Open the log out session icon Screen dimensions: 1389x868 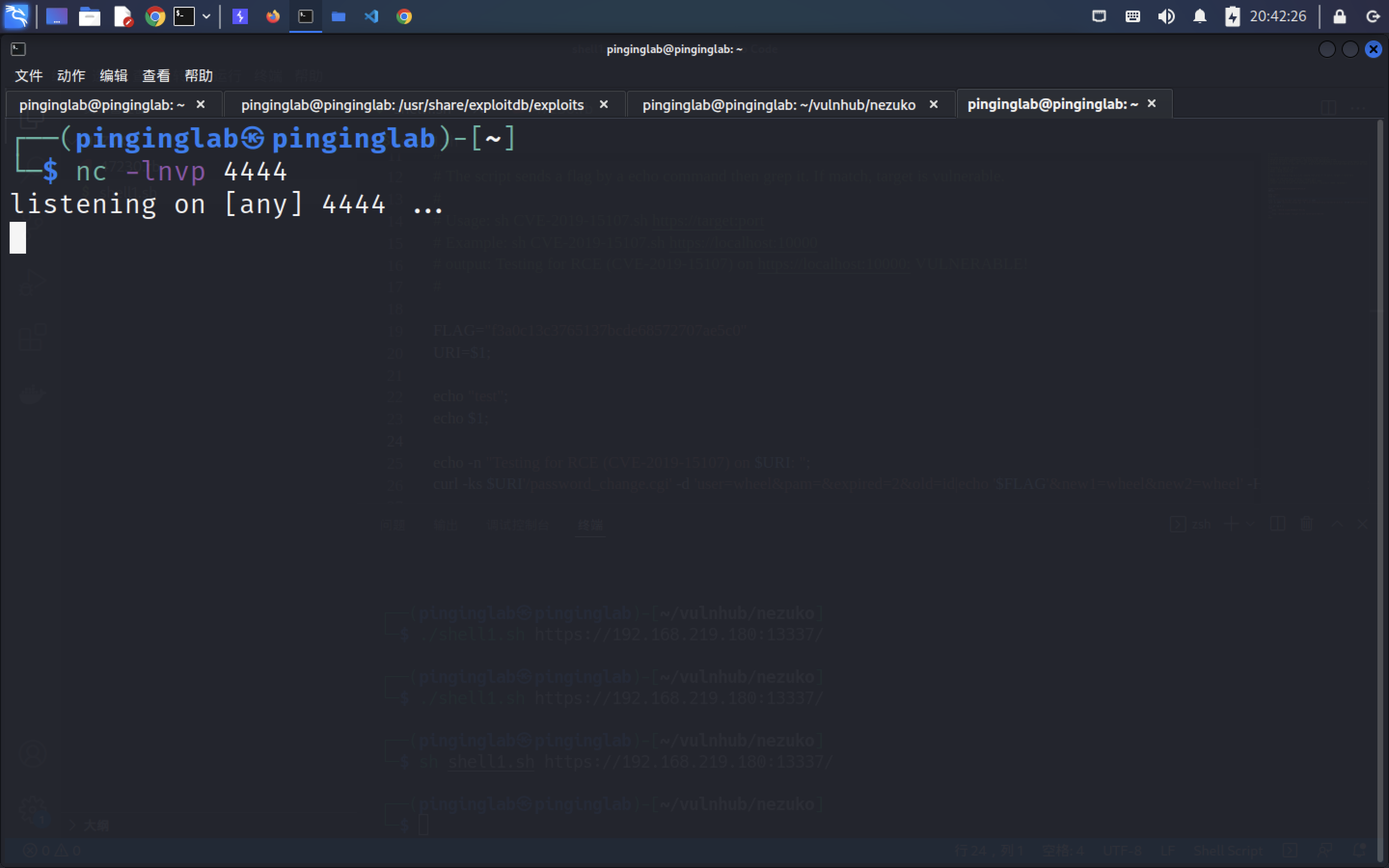tap(1373, 16)
